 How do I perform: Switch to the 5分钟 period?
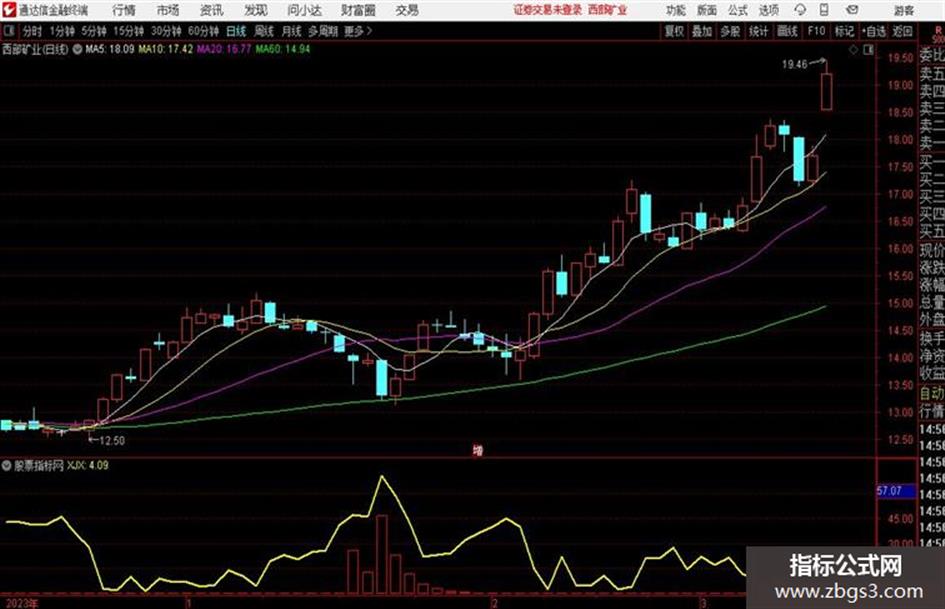[x=94, y=31]
